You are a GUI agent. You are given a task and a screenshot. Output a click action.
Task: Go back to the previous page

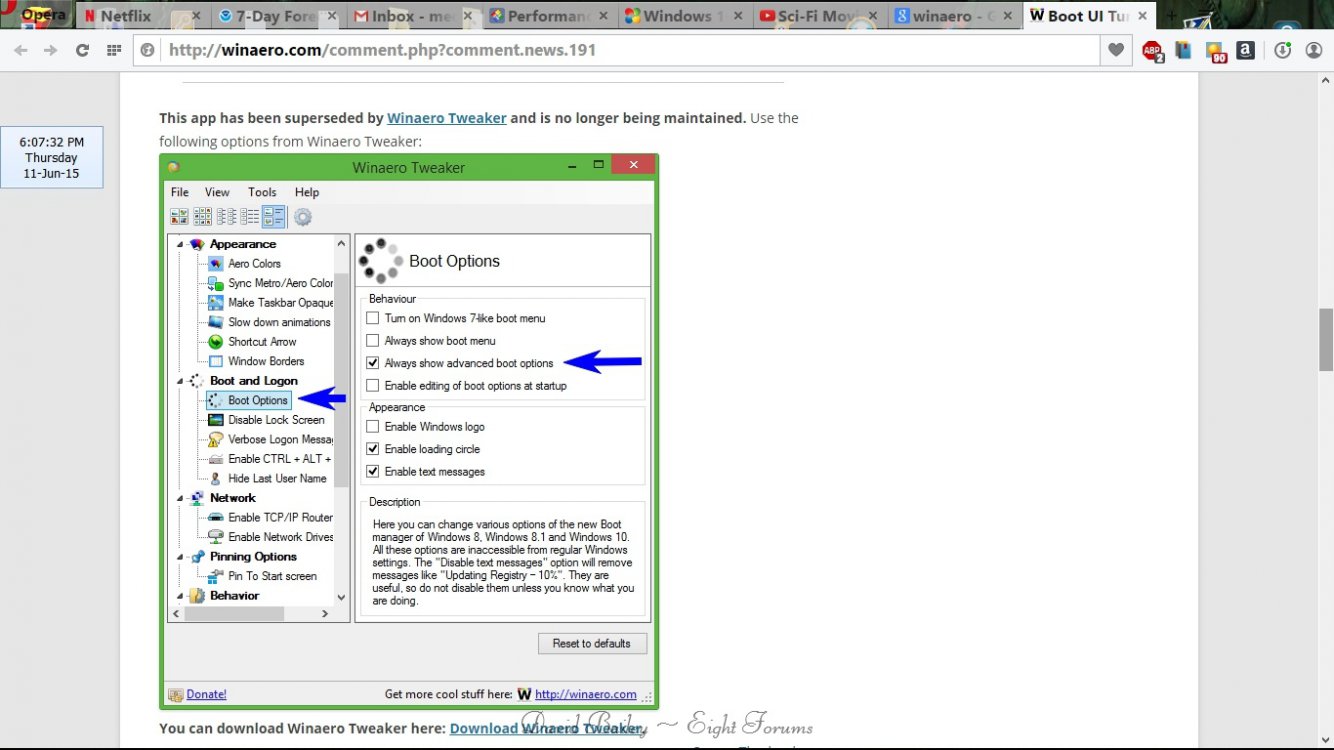tap(21, 50)
